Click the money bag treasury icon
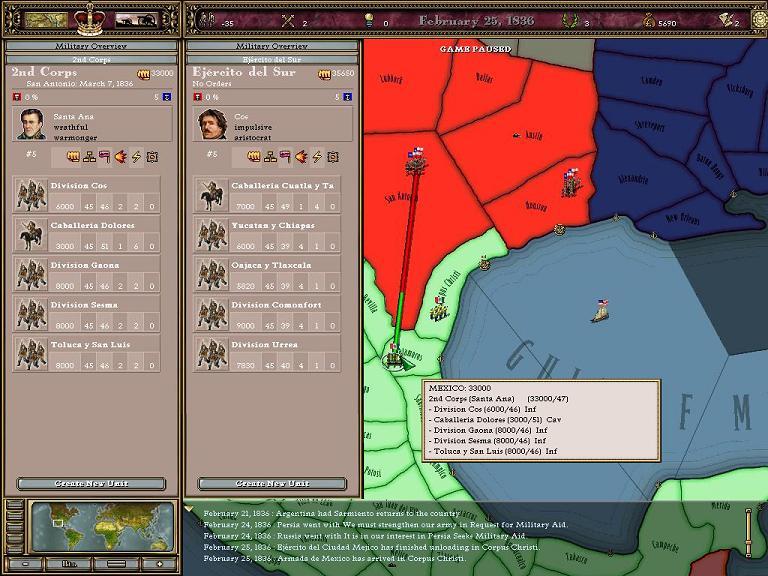 point(649,21)
